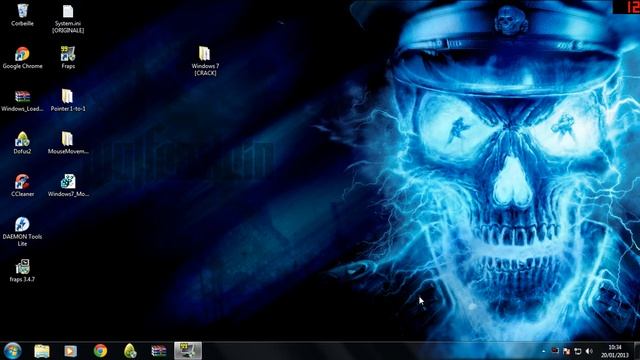The image size is (640, 360).
Task: Select the Windows 7 [CRACK] folder
Action: [x=205, y=61]
